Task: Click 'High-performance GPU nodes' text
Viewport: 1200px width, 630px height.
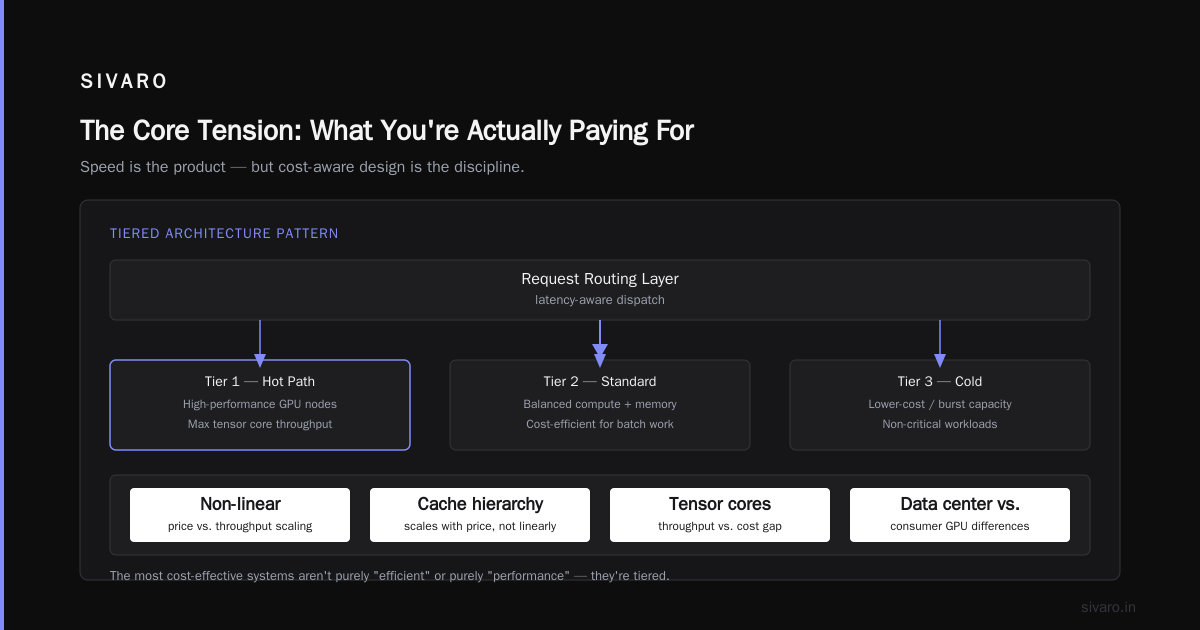Action: 260,404
